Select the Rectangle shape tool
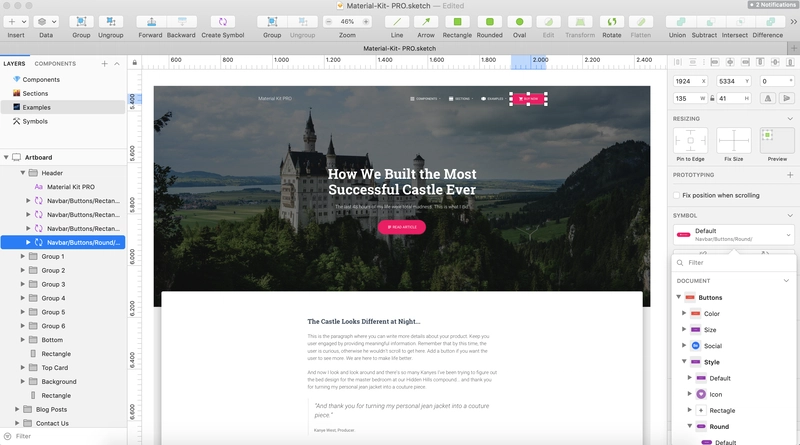 pos(457,21)
